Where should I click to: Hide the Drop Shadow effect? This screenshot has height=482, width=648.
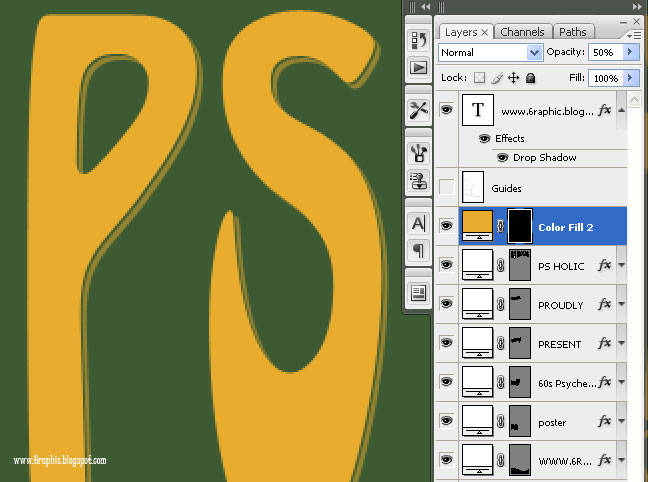502,157
